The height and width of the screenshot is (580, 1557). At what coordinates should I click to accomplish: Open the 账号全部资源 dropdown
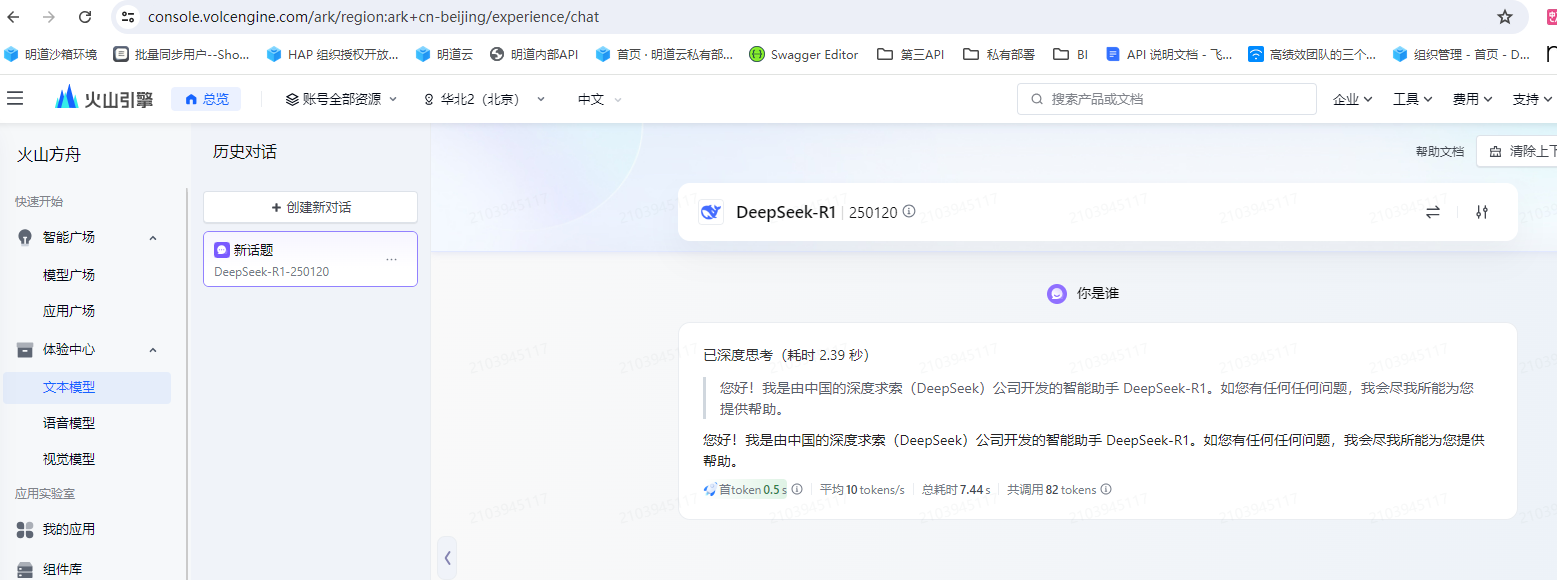point(341,99)
